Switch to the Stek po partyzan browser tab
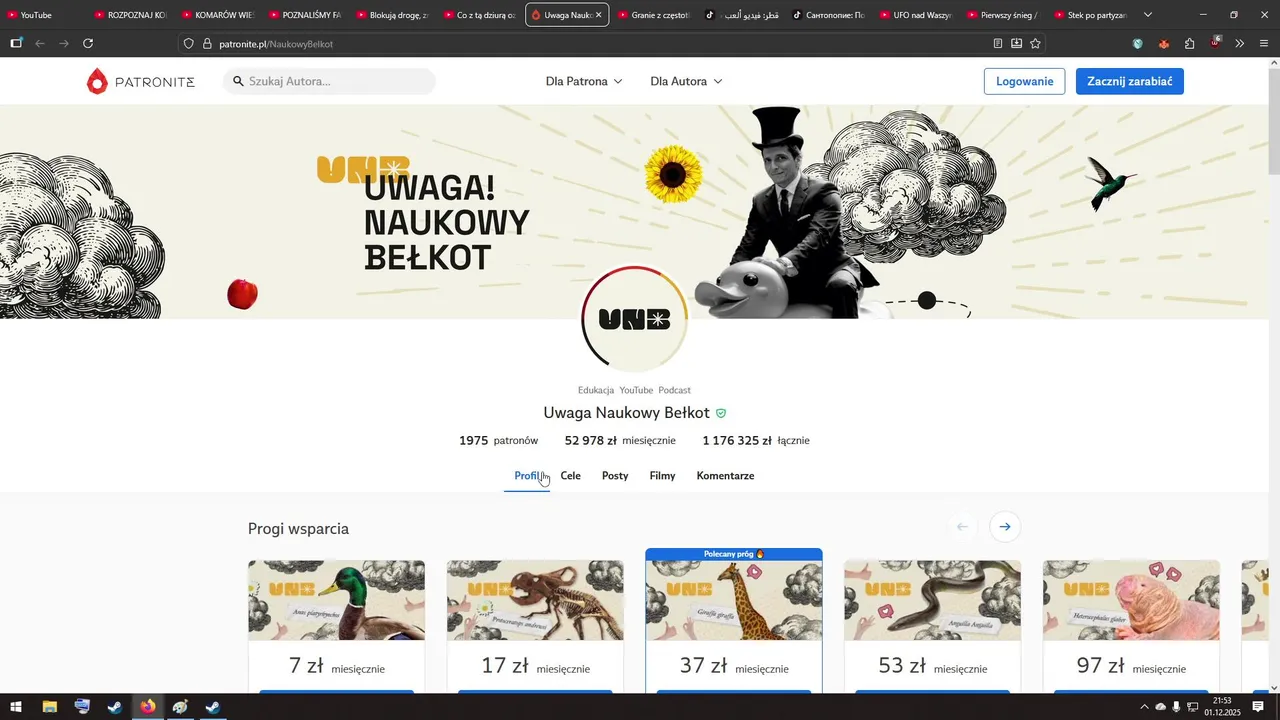 click(1090, 15)
